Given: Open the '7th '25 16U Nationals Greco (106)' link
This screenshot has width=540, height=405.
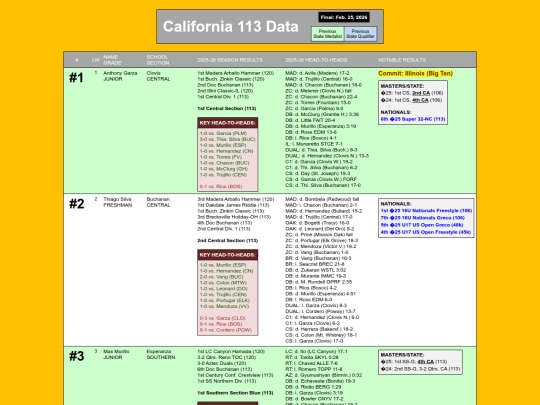Looking at the screenshot, I should pyautogui.click(x=423, y=218).
